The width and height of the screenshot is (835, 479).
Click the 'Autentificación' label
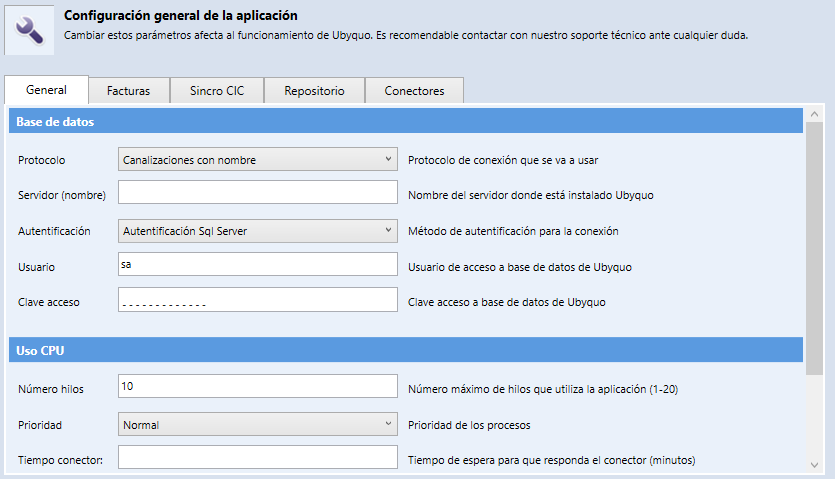point(54,231)
